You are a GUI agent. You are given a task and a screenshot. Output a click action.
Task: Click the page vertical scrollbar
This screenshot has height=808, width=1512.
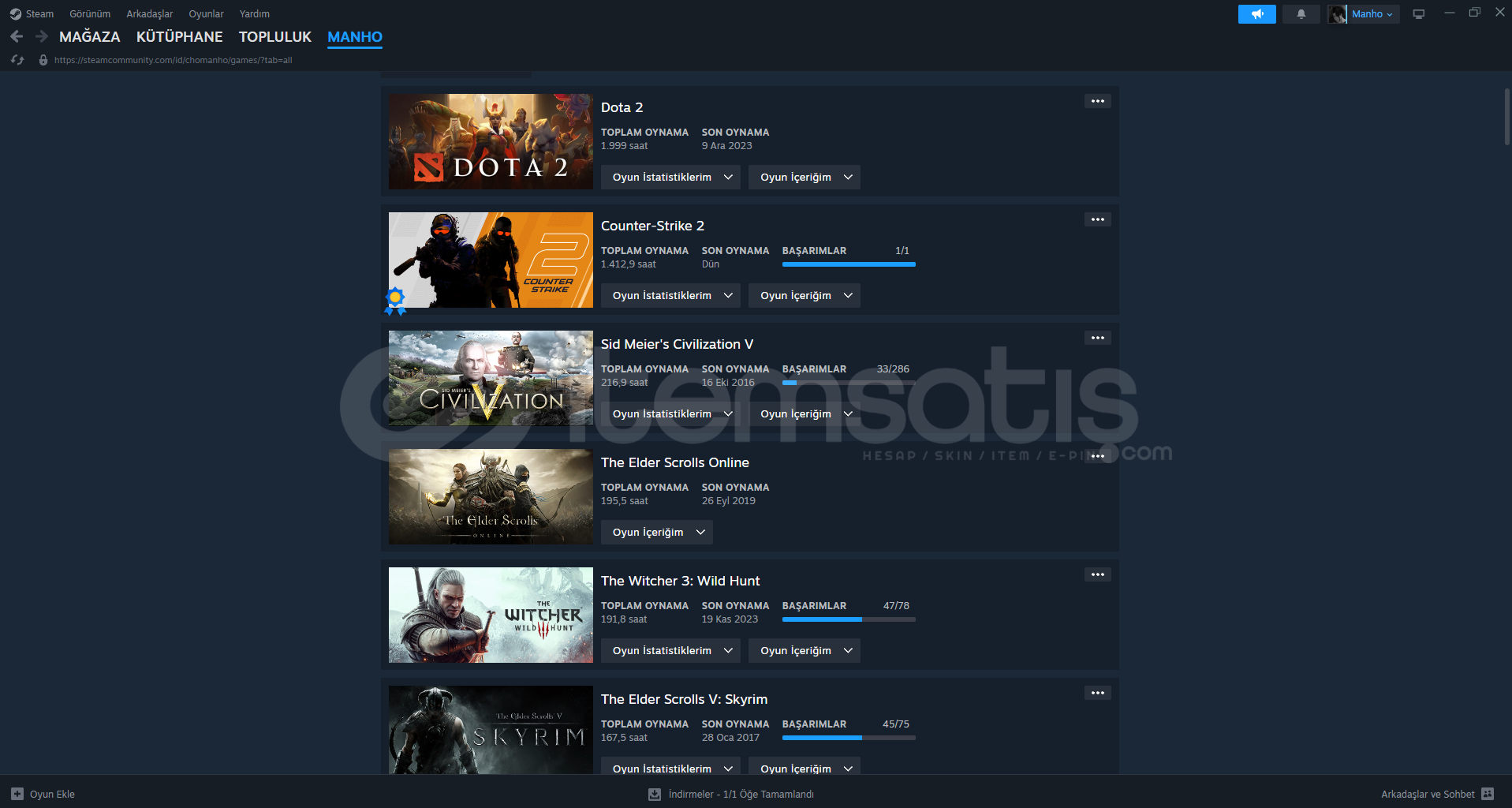1506,117
